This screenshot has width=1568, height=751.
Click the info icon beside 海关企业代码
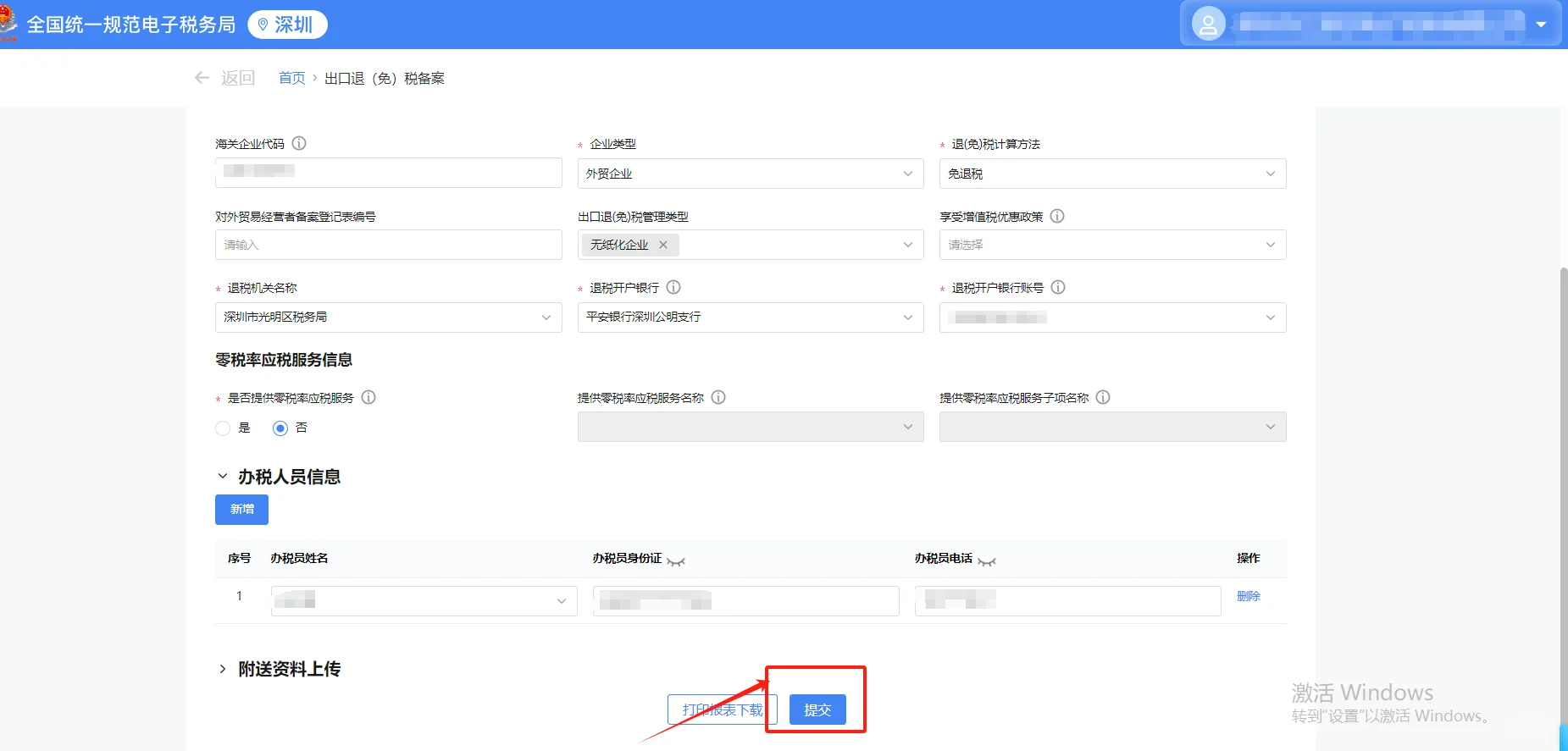click(x=299, y=143)
